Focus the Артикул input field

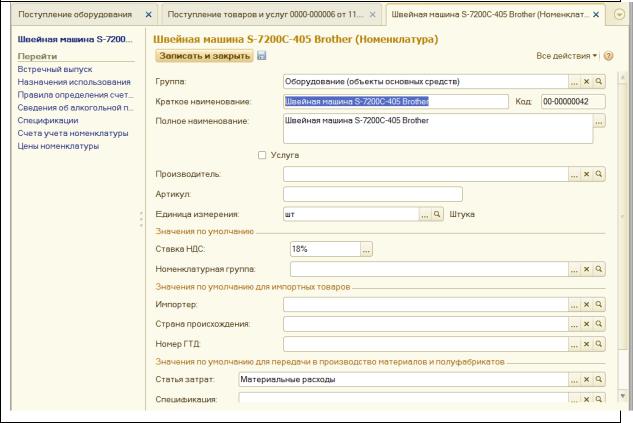(373, 194)
